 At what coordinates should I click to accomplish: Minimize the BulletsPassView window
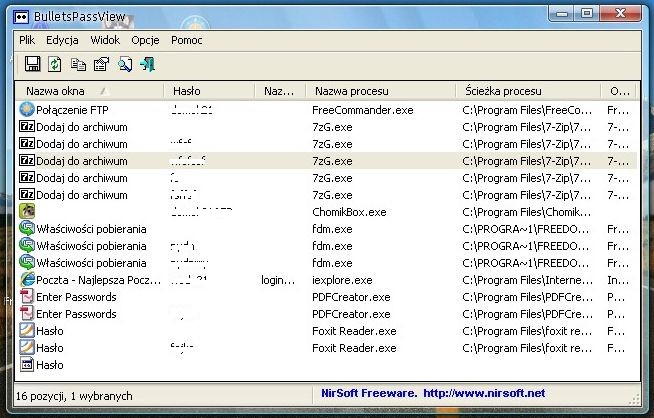coord(561,14)
